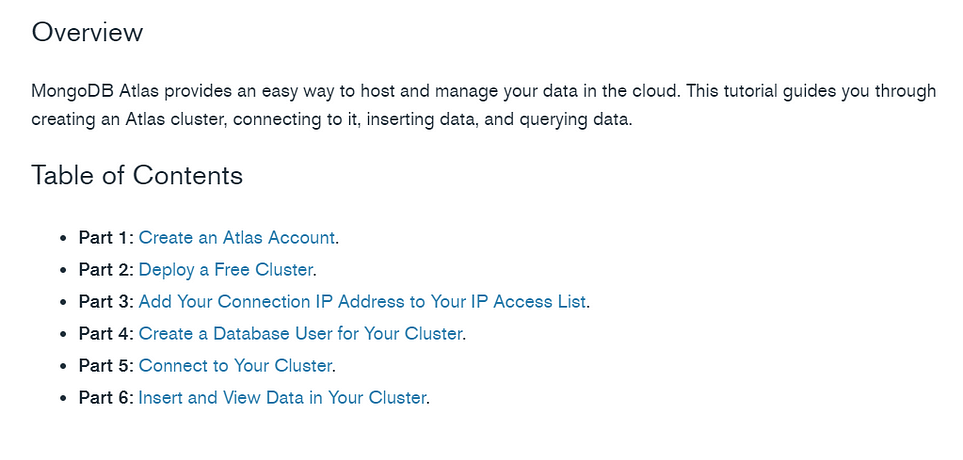Click the bold Part 2 label
This screenshot has height=460, width=963.
(106, 270)
